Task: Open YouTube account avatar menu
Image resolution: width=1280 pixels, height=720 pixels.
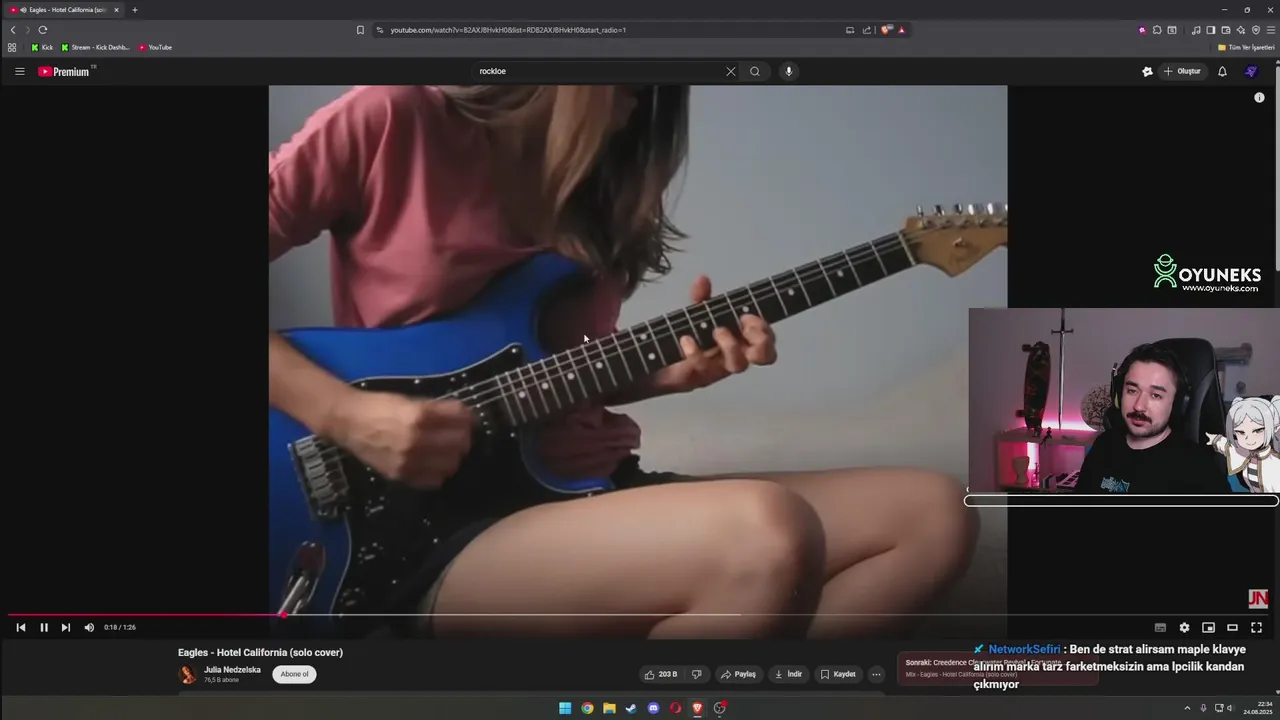Action: coord(1251,71)
